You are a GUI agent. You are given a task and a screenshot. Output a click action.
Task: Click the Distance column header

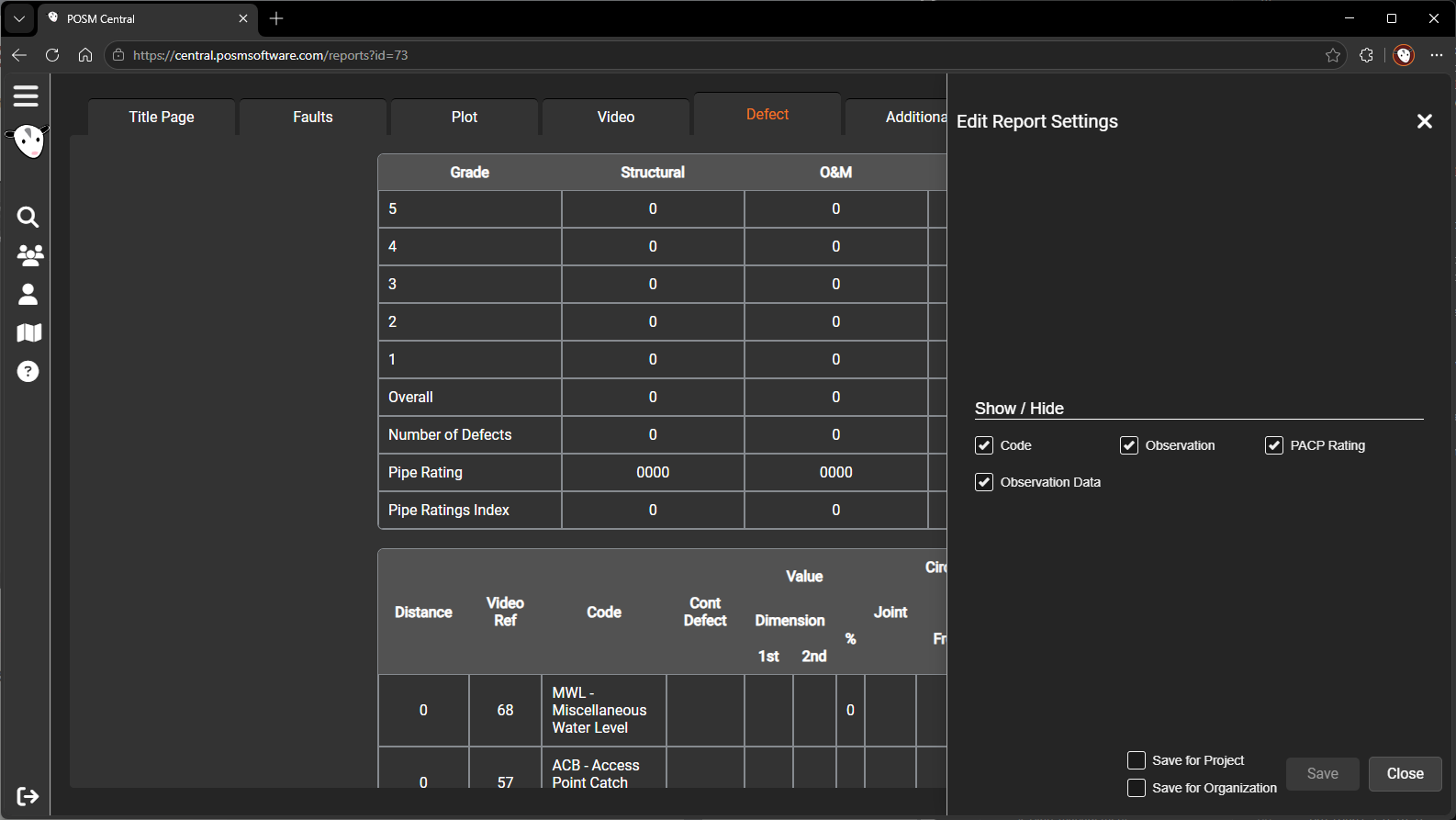[x=423, y=612]
